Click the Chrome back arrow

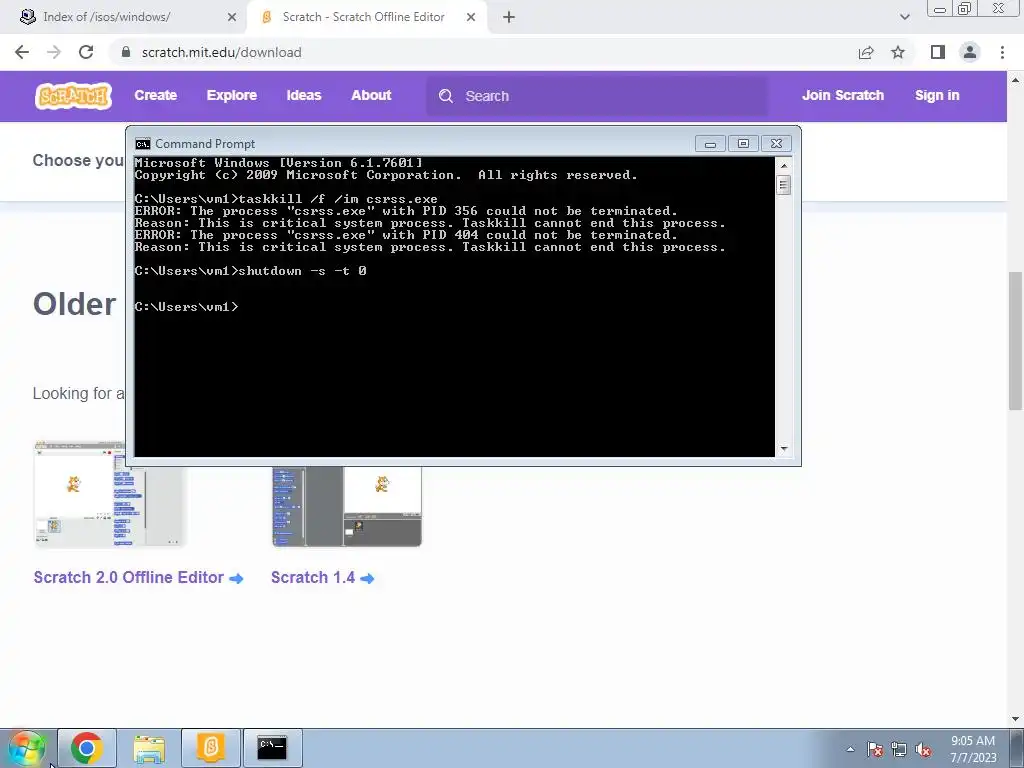(x=22, y=52)
